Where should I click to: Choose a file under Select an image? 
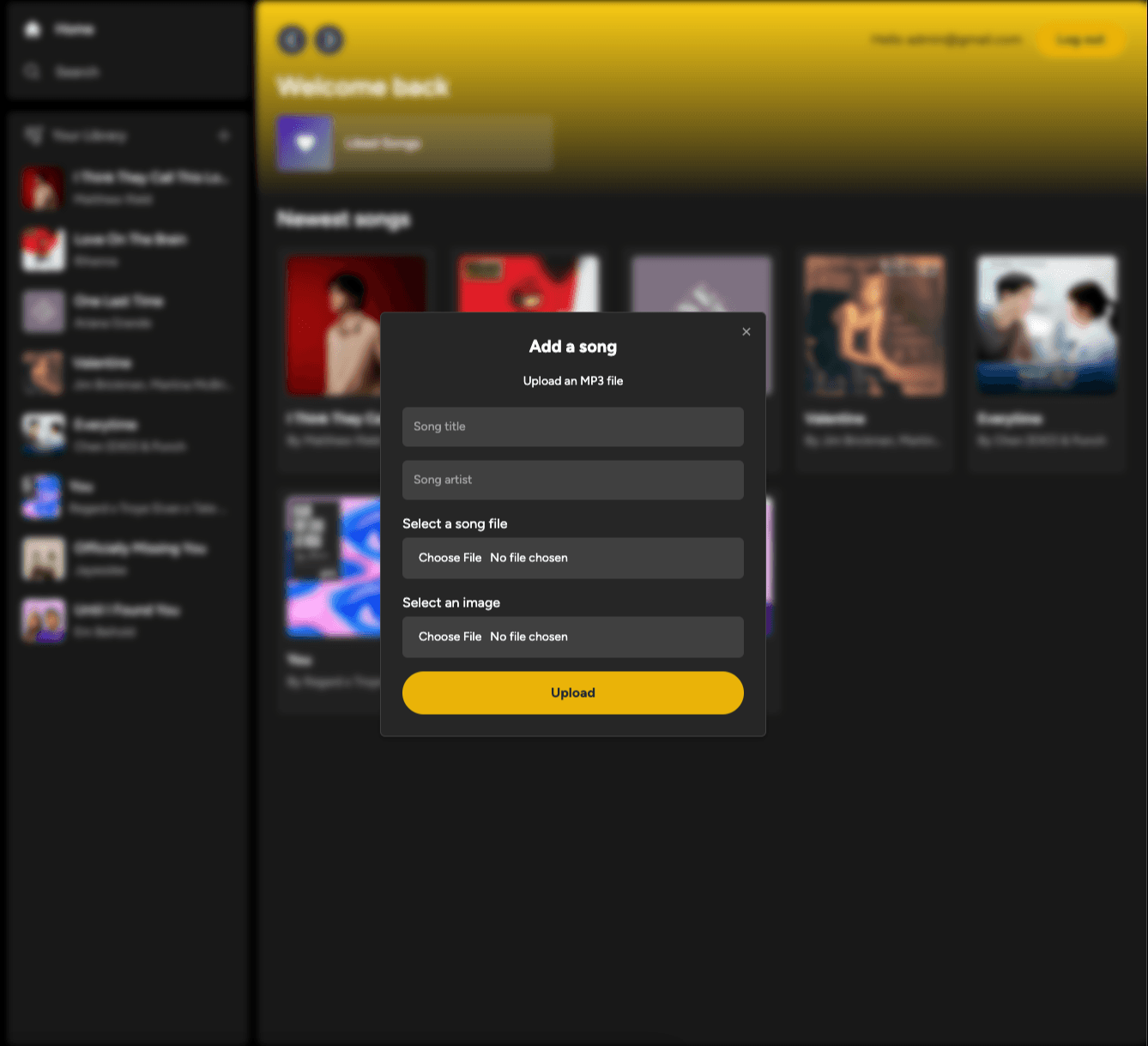point(449,637)
